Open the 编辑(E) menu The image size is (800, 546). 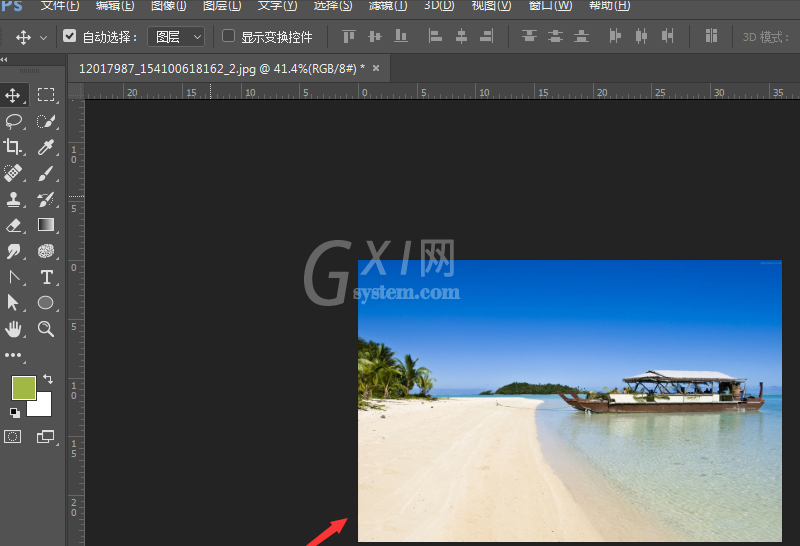115,6
